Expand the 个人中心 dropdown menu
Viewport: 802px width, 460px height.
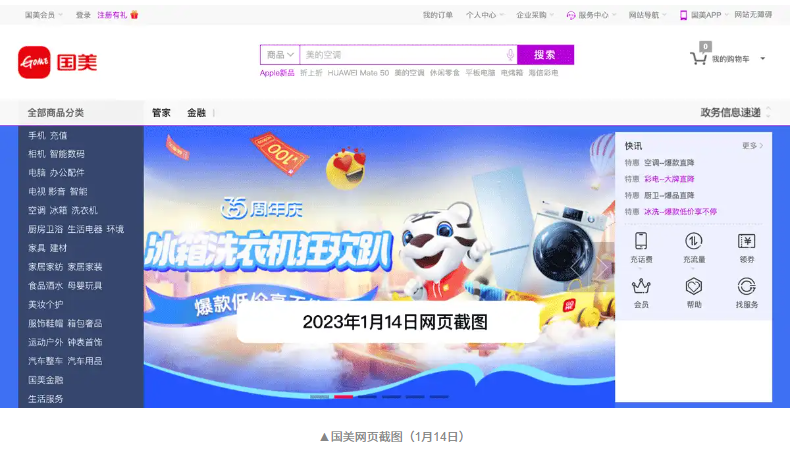(x=484, y=15)
